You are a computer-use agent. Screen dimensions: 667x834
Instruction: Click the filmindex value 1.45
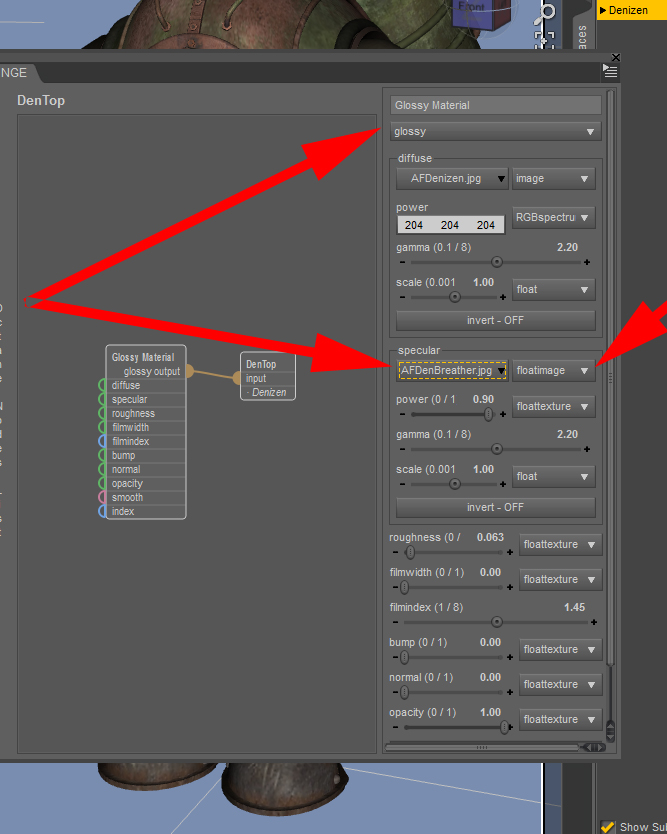pos(574,607)
